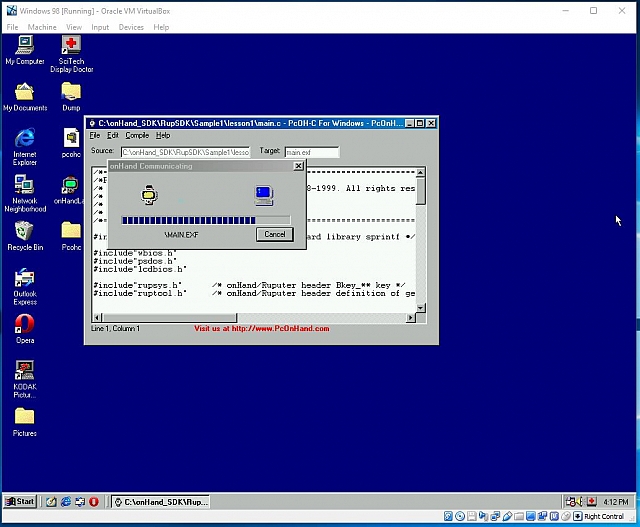Open the PcOH-C File menu
640x527 pixels.
(x=95, y=136)
